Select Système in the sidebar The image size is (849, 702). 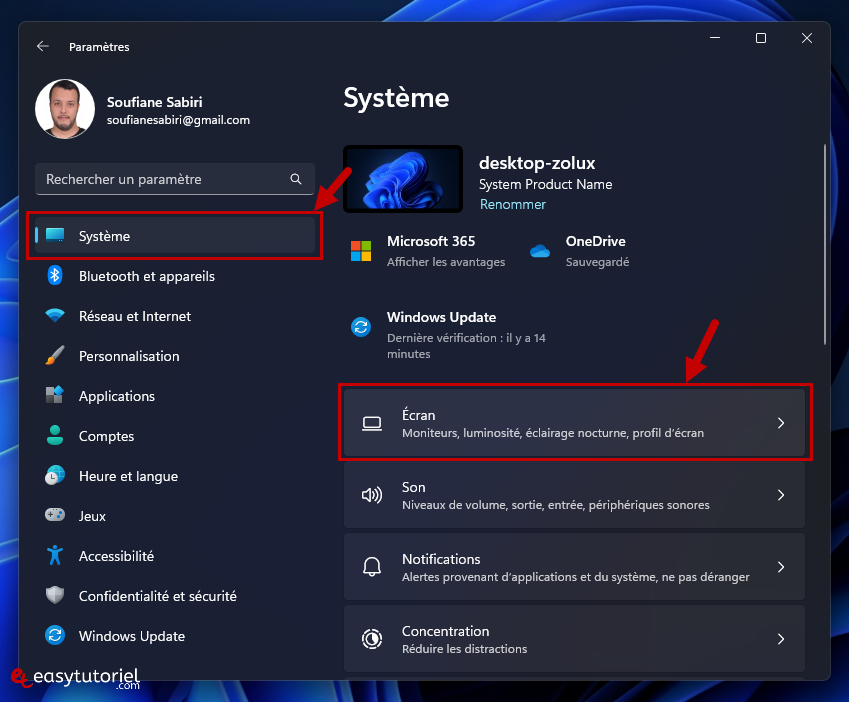click(x=175, y=235)
